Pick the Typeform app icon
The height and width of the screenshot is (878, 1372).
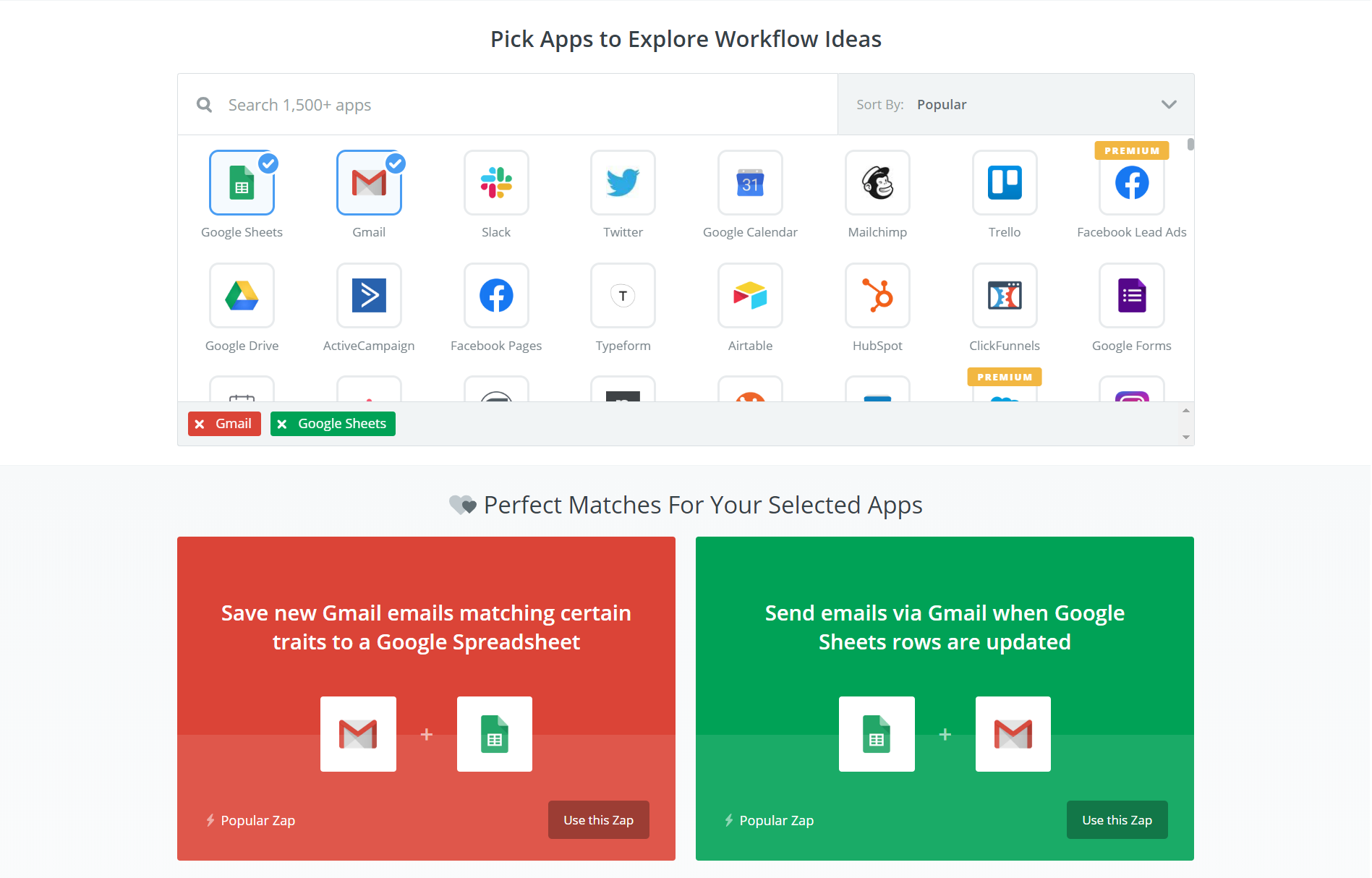623,295
